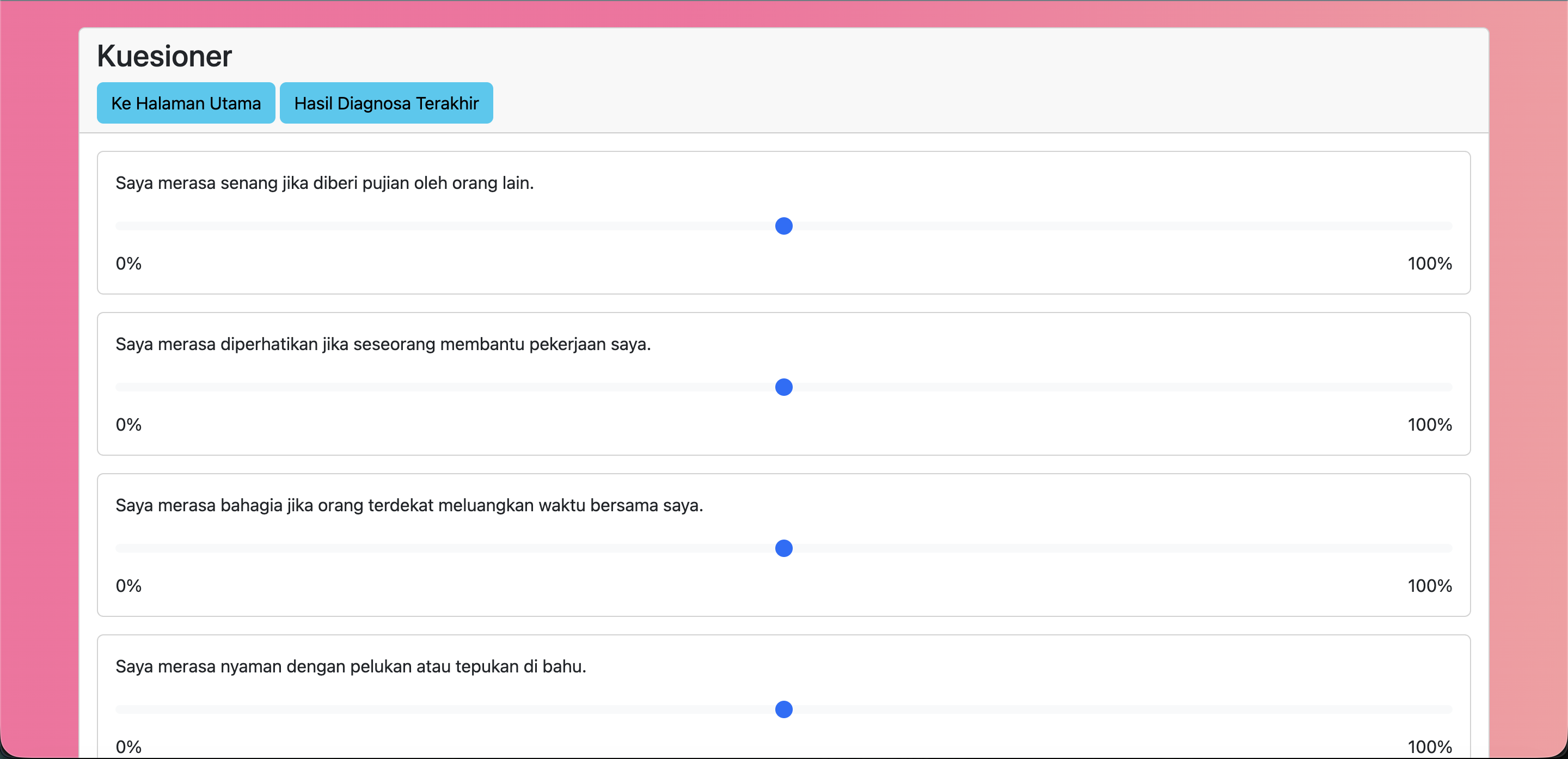Click slider handle for meluangkan waktu question

(783, 548)
